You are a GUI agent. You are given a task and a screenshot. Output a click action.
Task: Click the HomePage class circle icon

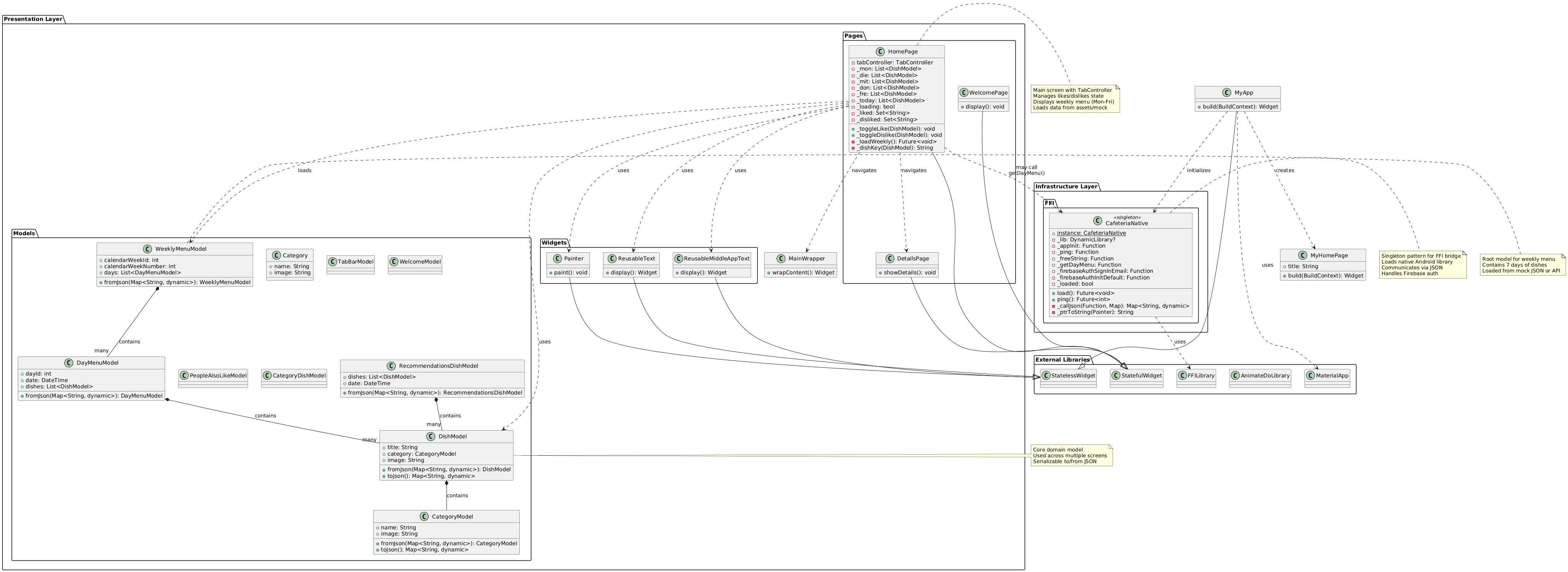881,52
